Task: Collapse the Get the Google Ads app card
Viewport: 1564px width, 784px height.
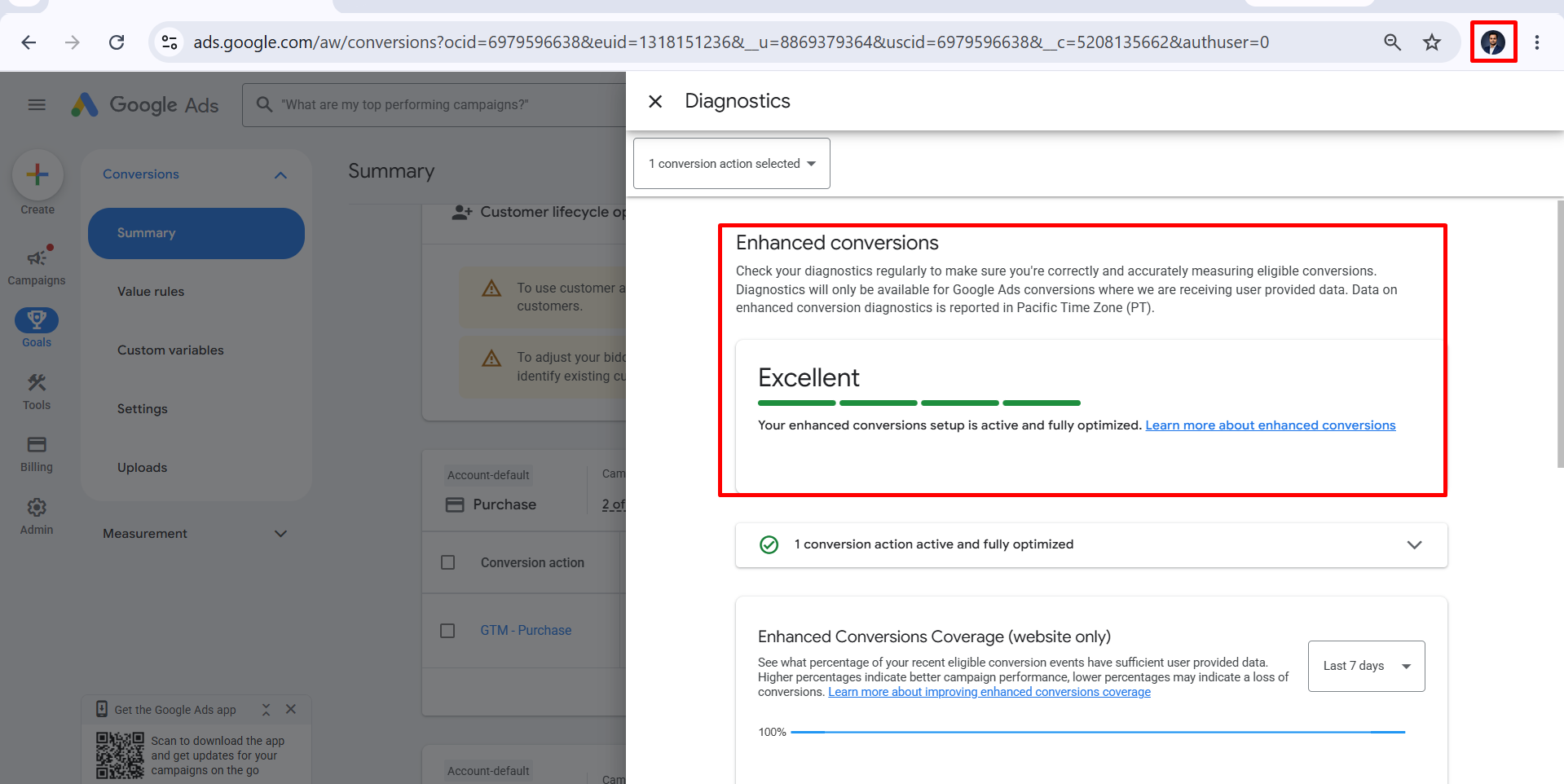Action: pyautogui.click(x=266, y=709)
